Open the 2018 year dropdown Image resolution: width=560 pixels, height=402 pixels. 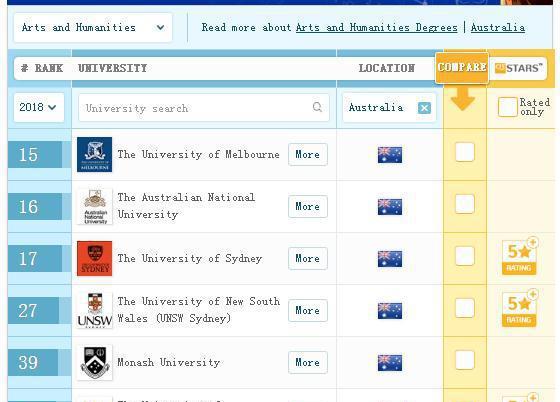[x=39, y=107]
